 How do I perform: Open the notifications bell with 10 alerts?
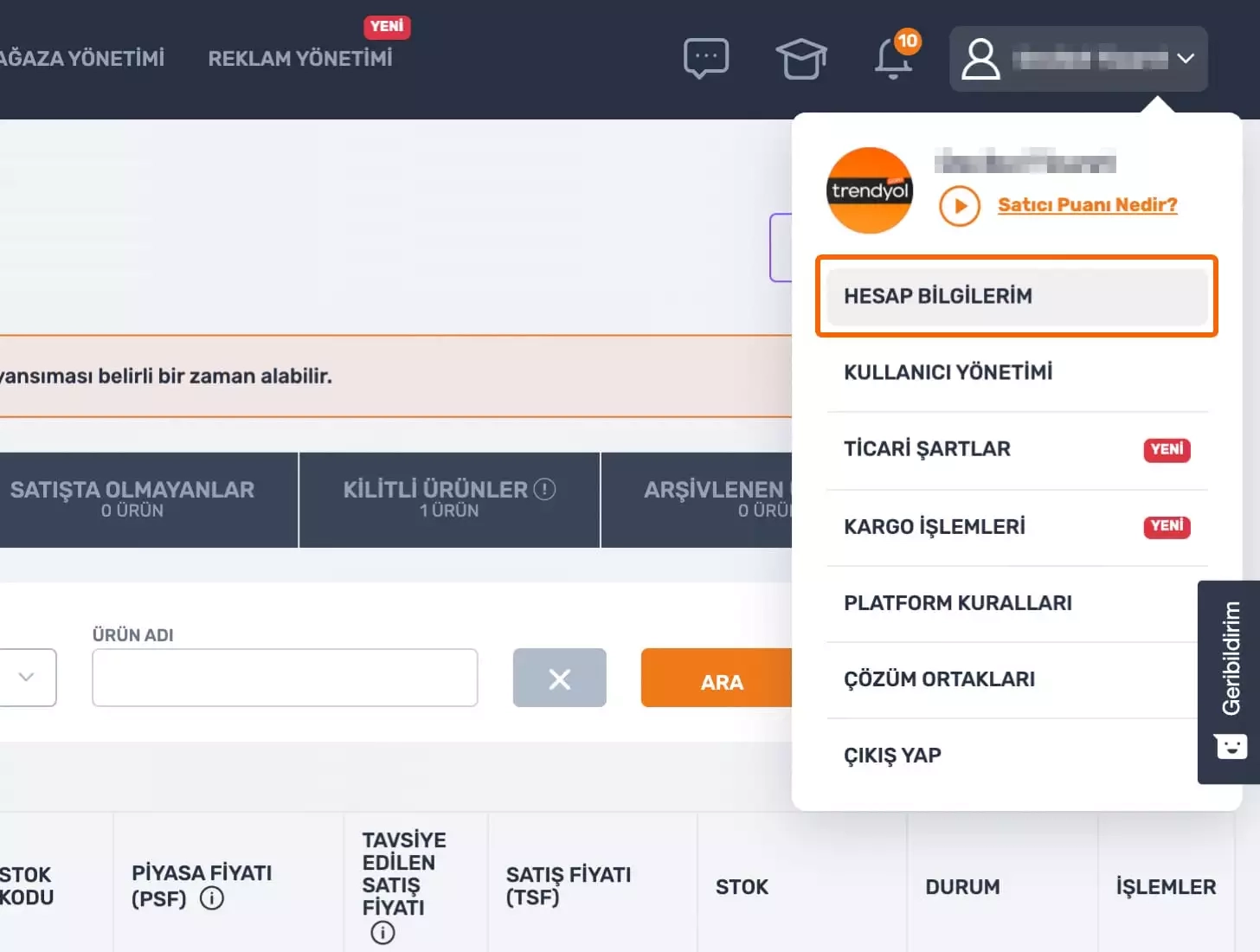894,59
